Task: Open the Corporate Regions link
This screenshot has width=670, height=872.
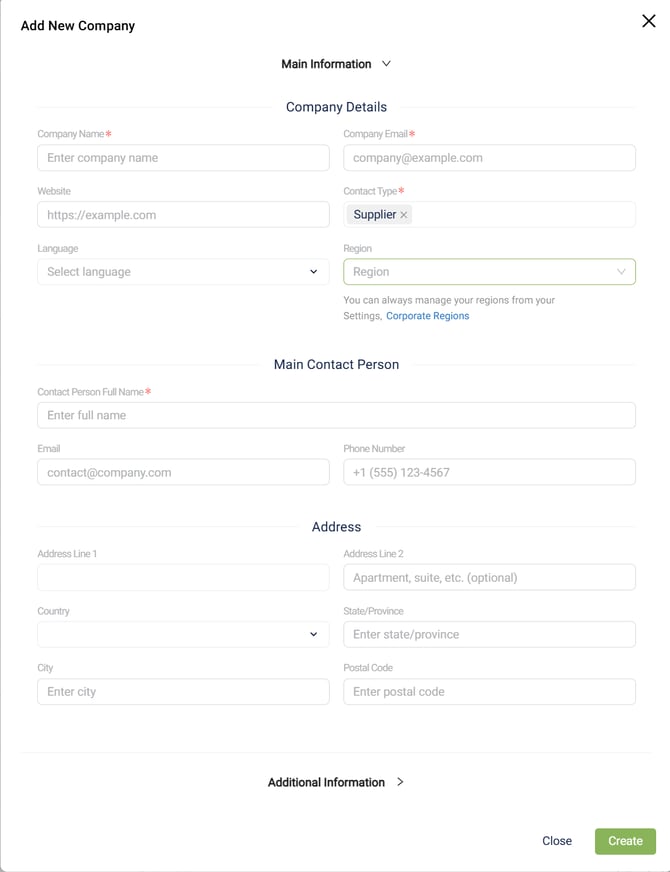Action: click(427, 316)
